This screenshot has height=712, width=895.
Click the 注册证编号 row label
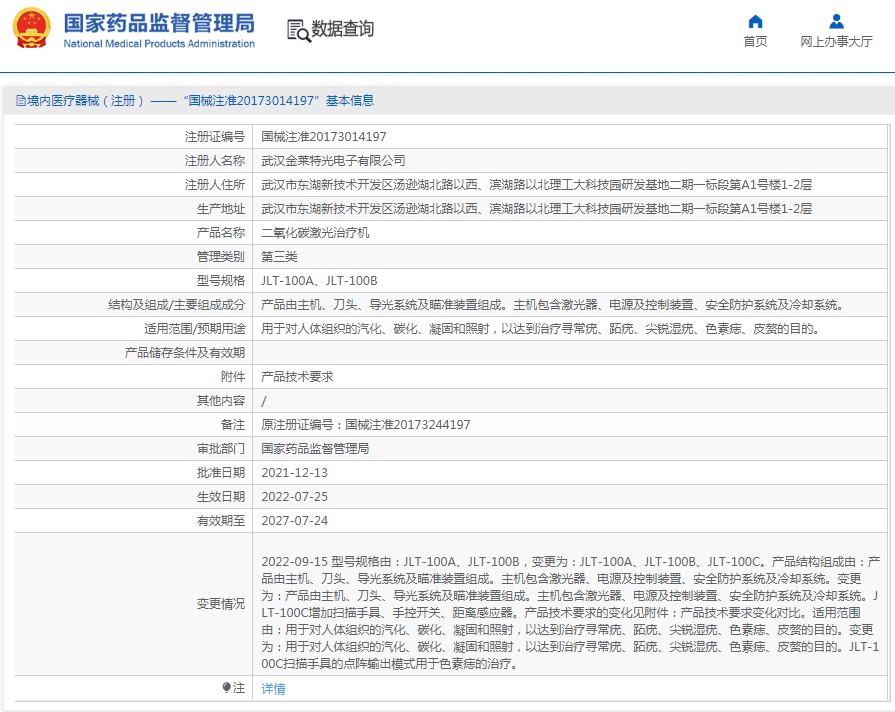point(215,137)
